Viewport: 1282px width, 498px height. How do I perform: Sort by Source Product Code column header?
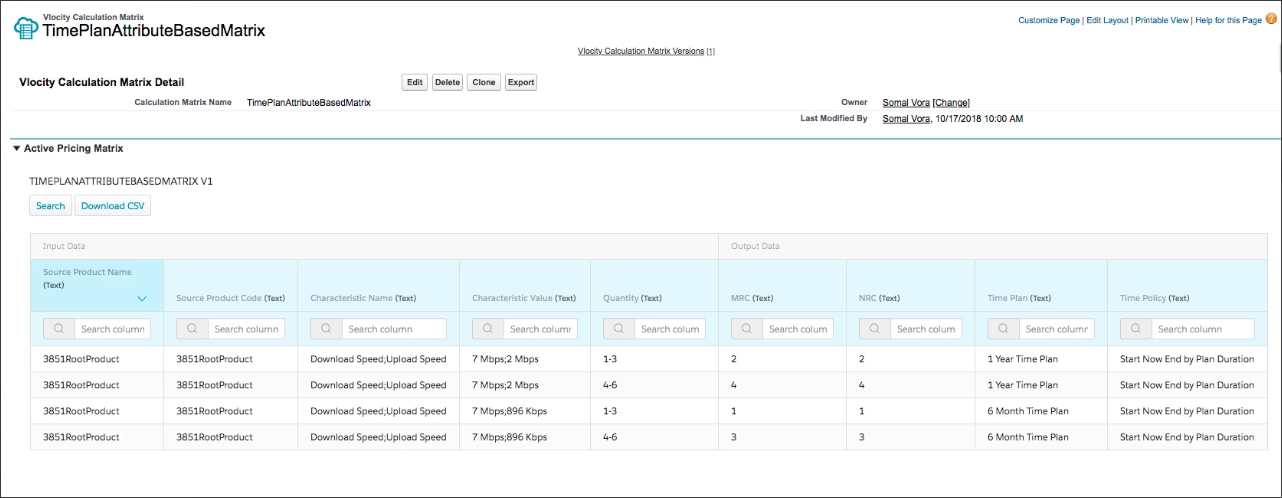click(230, 298)
